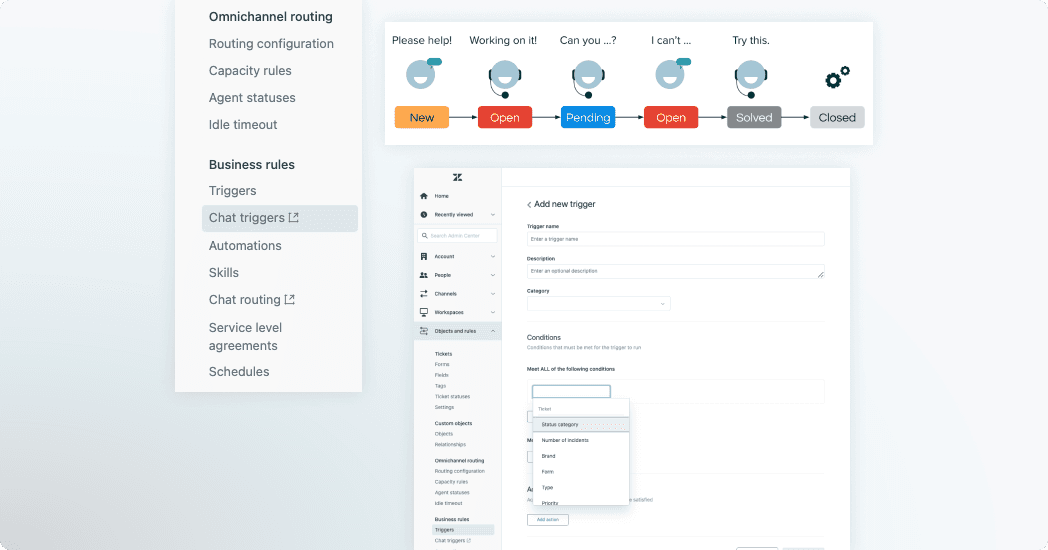The height and width of the screenshot is (550, 1048).
Task: Open Idle timeout in the enlarged menu
Action: pyautogui.click(x=243, y=125)
